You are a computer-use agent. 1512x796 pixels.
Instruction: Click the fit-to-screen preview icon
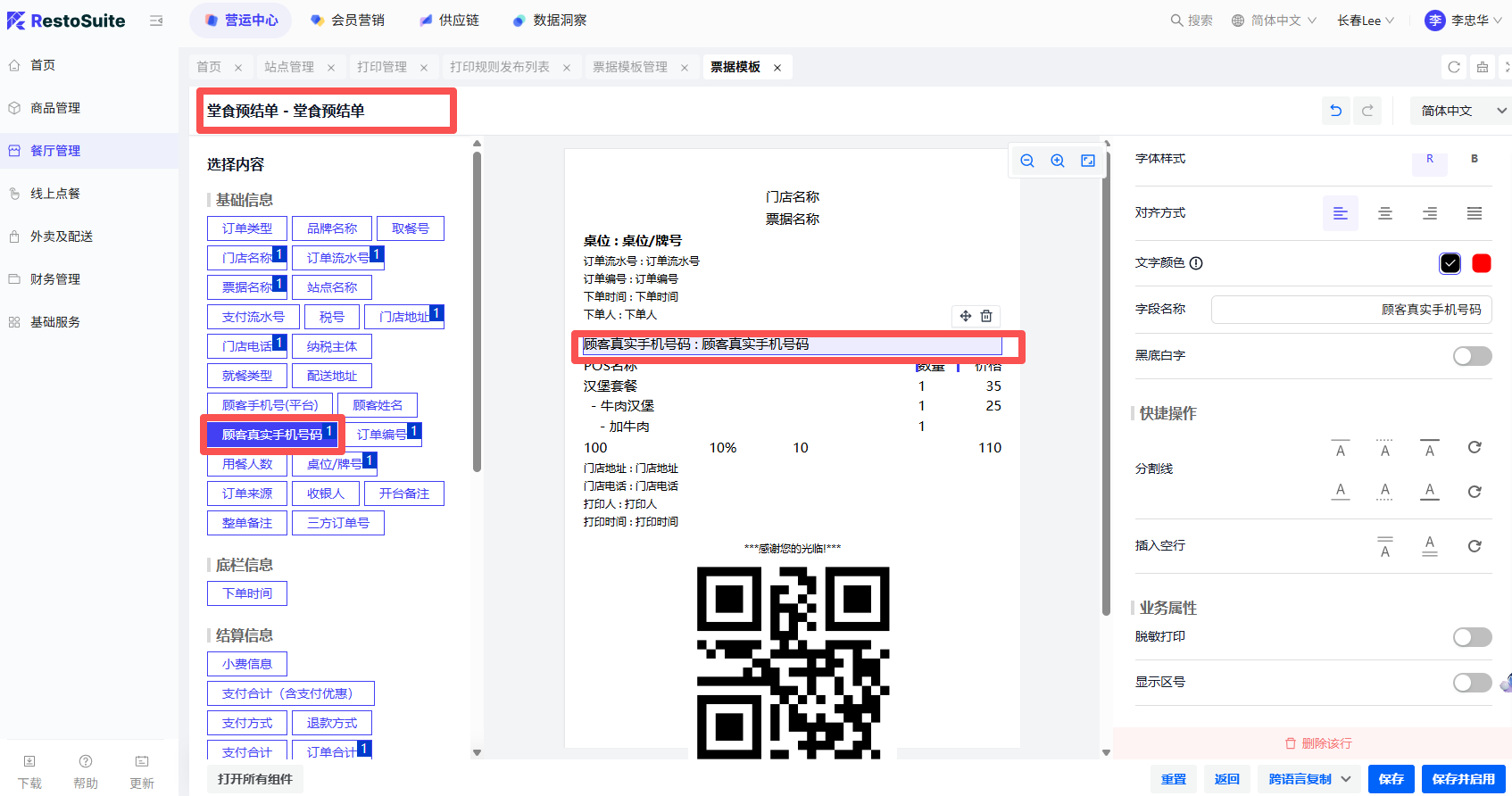(1088, 161)
